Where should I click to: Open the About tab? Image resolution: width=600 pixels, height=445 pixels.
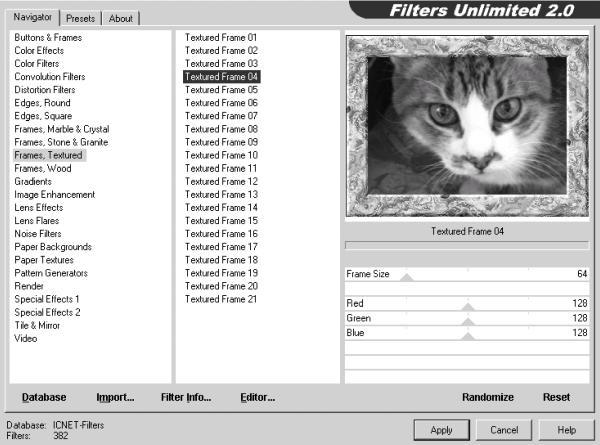(121, 18)
